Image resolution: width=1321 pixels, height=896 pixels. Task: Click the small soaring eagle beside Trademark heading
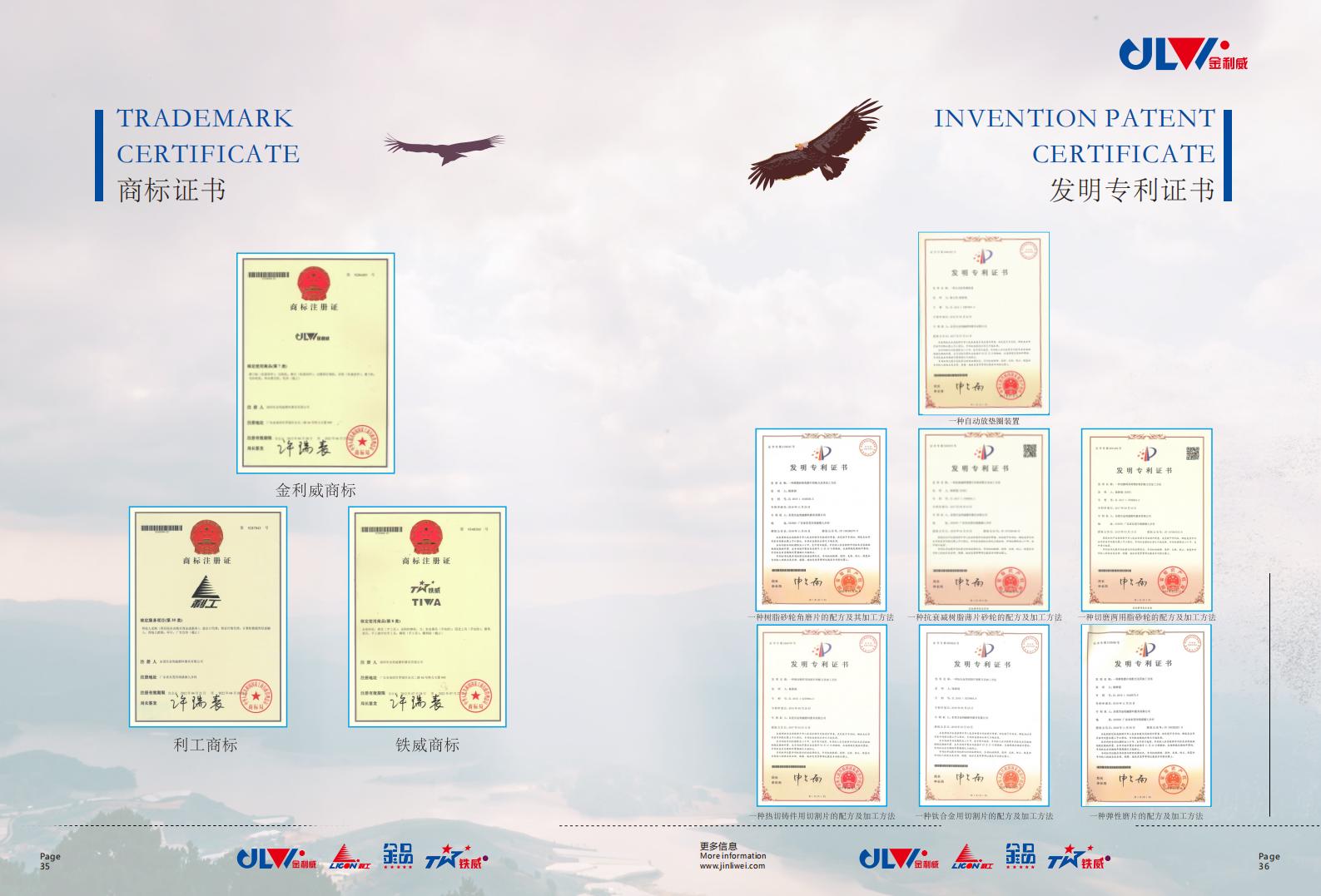tap(444, 147)
